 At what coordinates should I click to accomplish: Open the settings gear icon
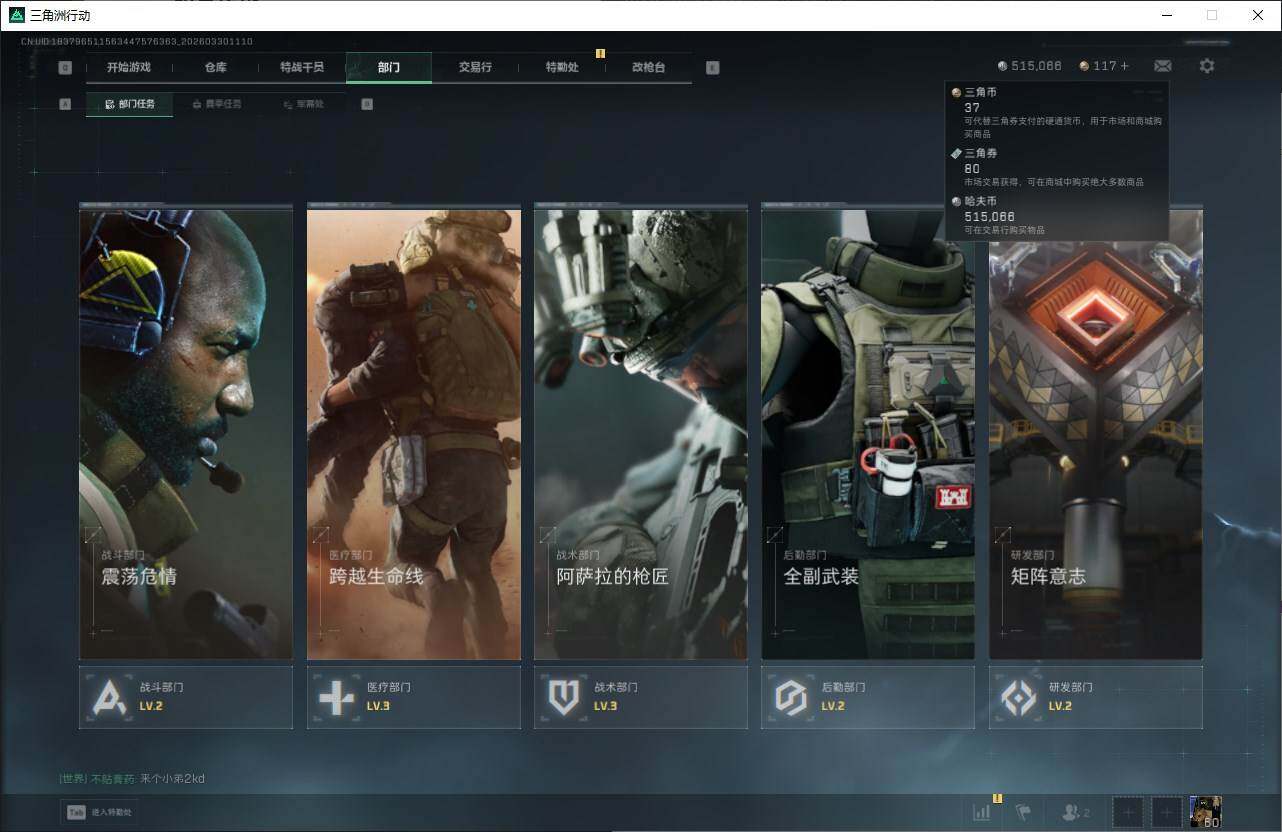[x=1207, y=66]
